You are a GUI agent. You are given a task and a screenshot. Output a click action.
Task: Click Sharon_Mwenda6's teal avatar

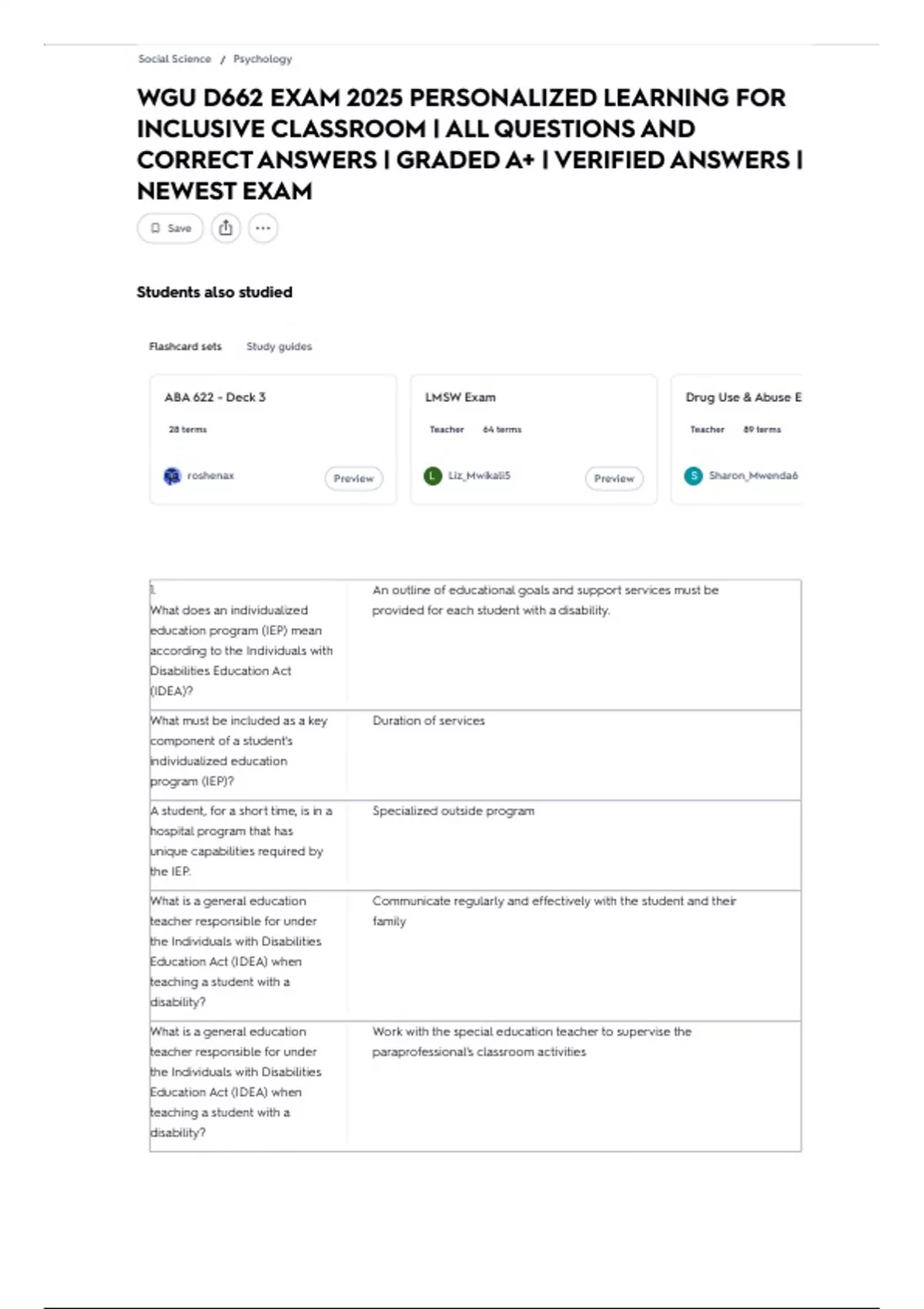click(693, 476)
